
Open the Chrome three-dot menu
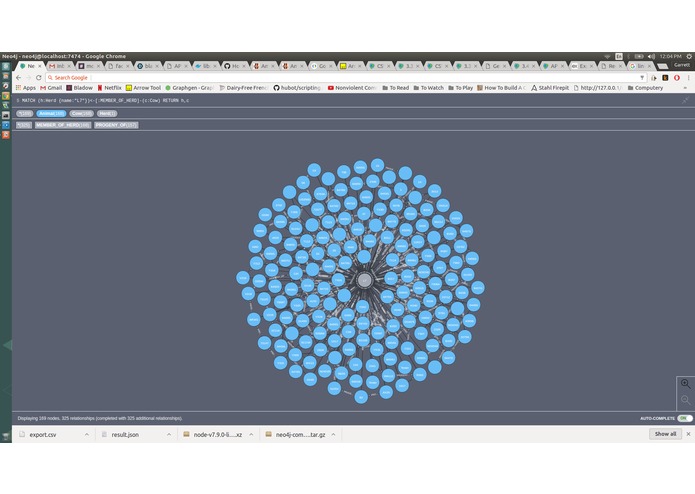(688, 78)
